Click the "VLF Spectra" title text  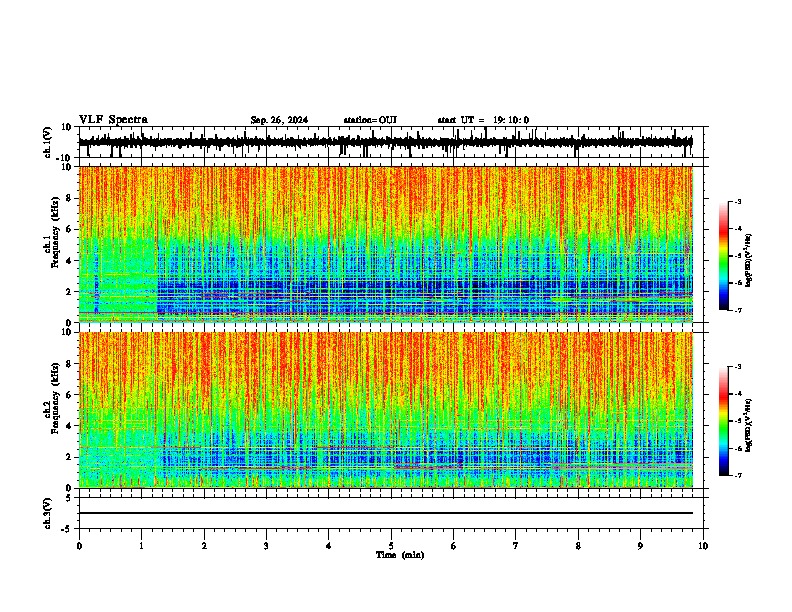(113, 120)
